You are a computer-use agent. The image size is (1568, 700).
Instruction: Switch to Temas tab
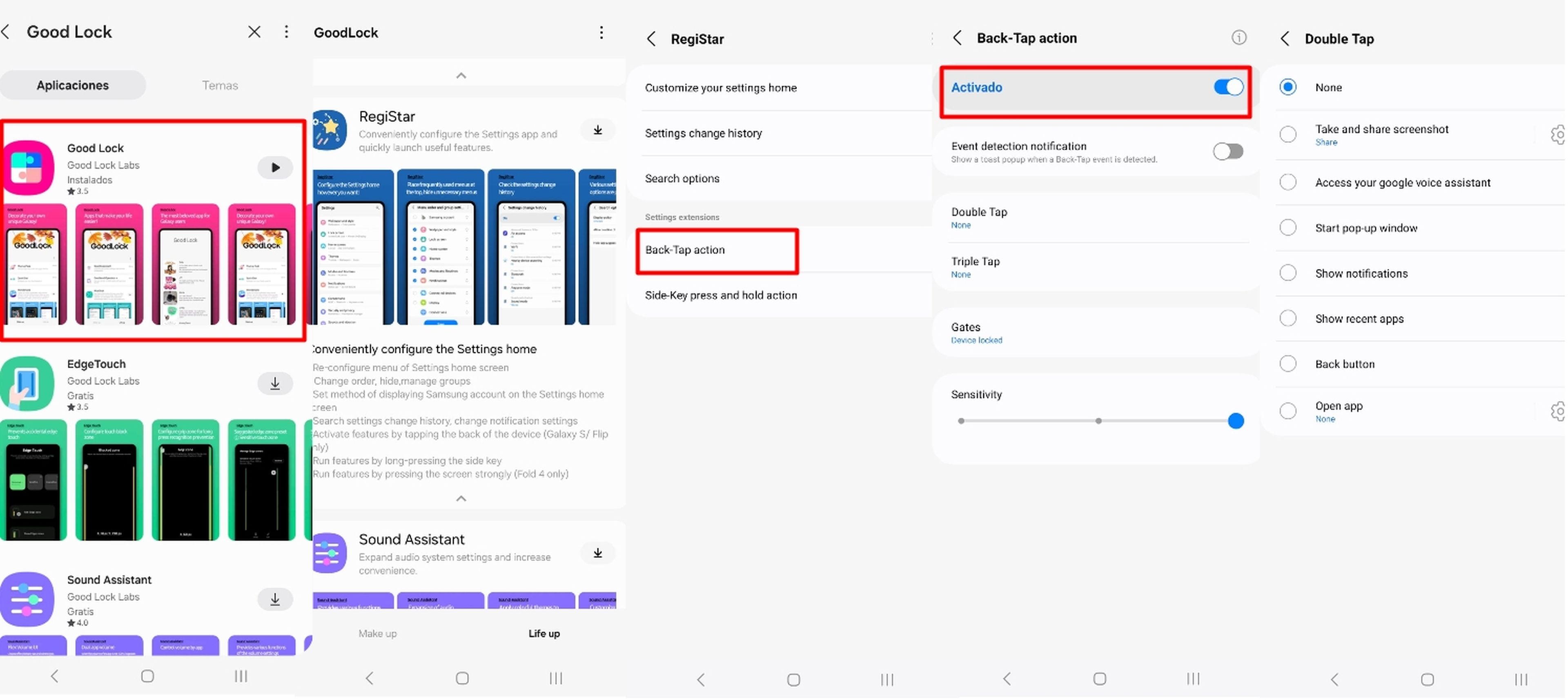point(220,85)
